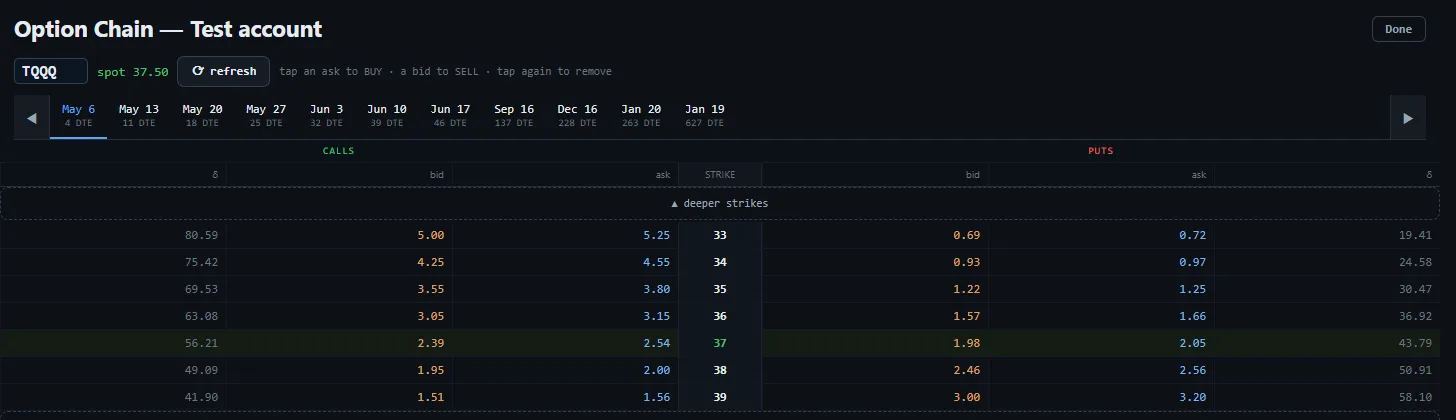Sell the 38 put at bid 2.46
1456x420 pixels.
pyautogui.click(x=875, y=370)
